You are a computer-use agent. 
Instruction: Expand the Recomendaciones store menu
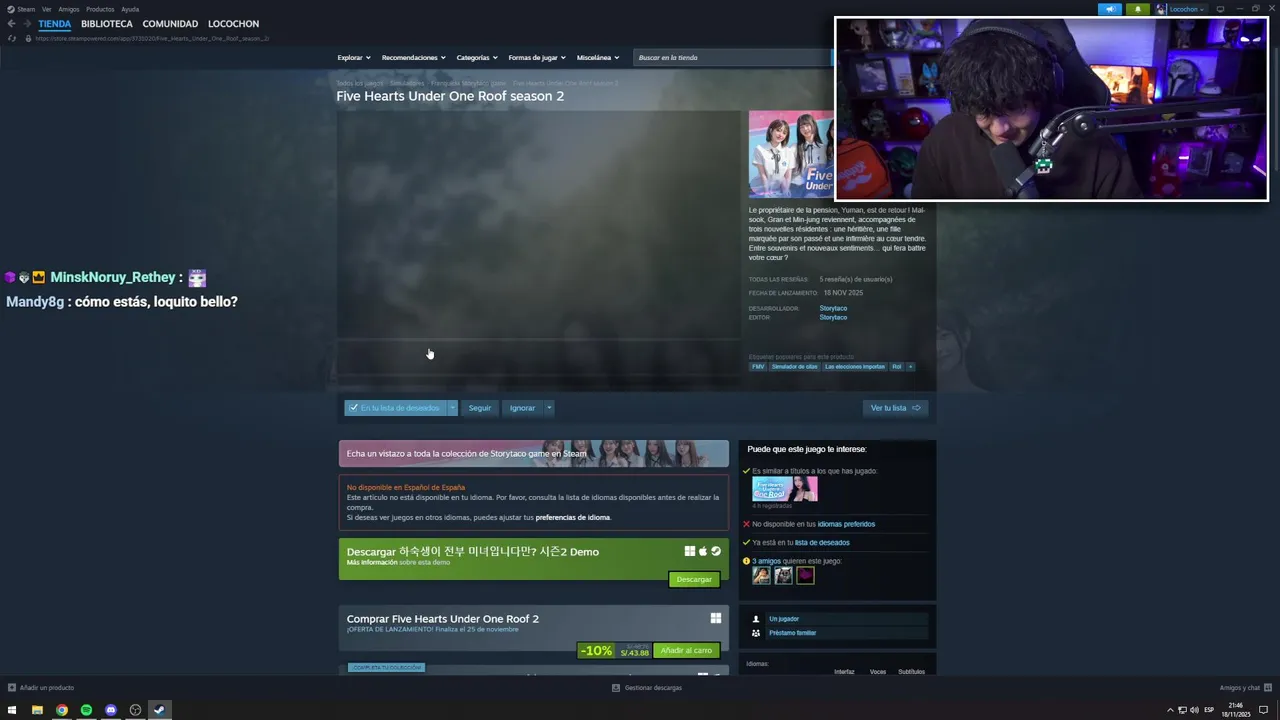[x=414, y=58]
